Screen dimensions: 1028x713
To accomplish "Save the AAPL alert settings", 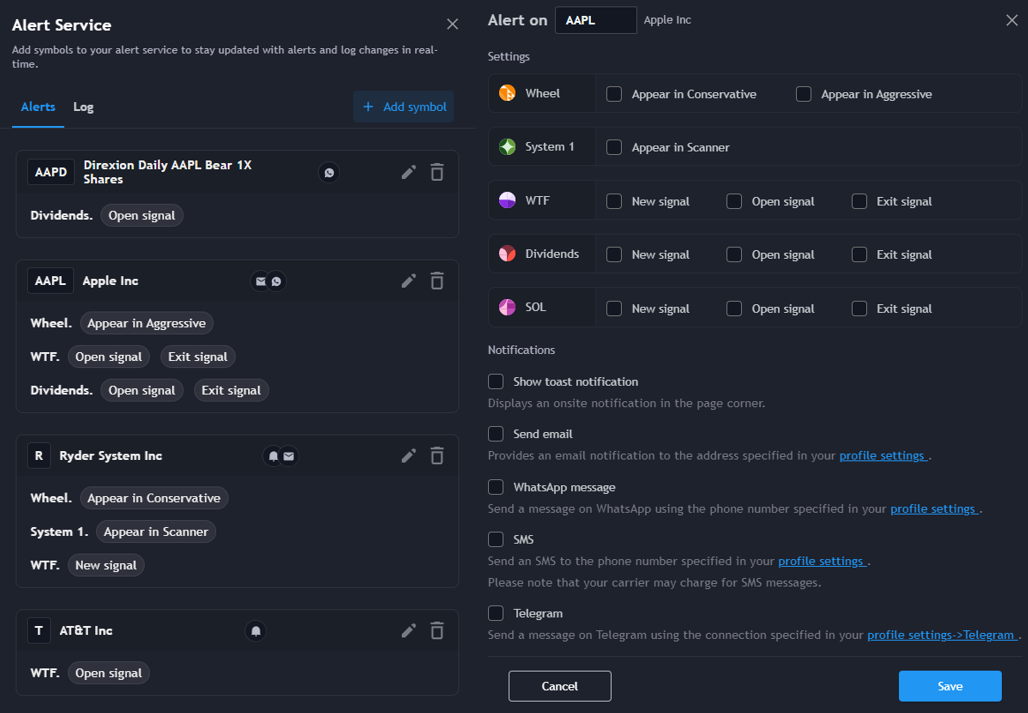I will [x=950, y=686].
